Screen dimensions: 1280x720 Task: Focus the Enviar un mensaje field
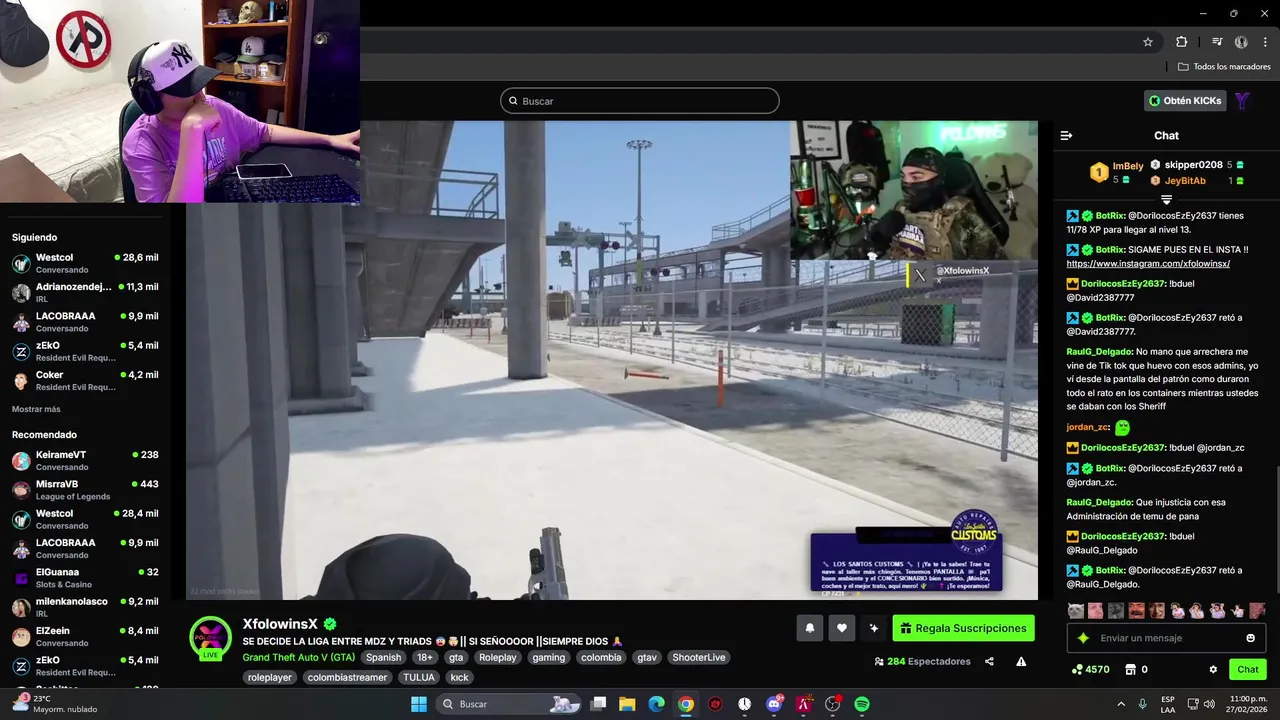(x=1165, y=638)
